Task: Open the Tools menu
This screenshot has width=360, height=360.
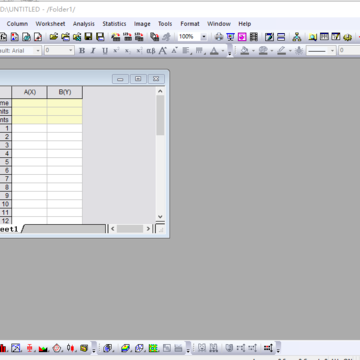Action: pyautogui.click(x=165, y=24)
